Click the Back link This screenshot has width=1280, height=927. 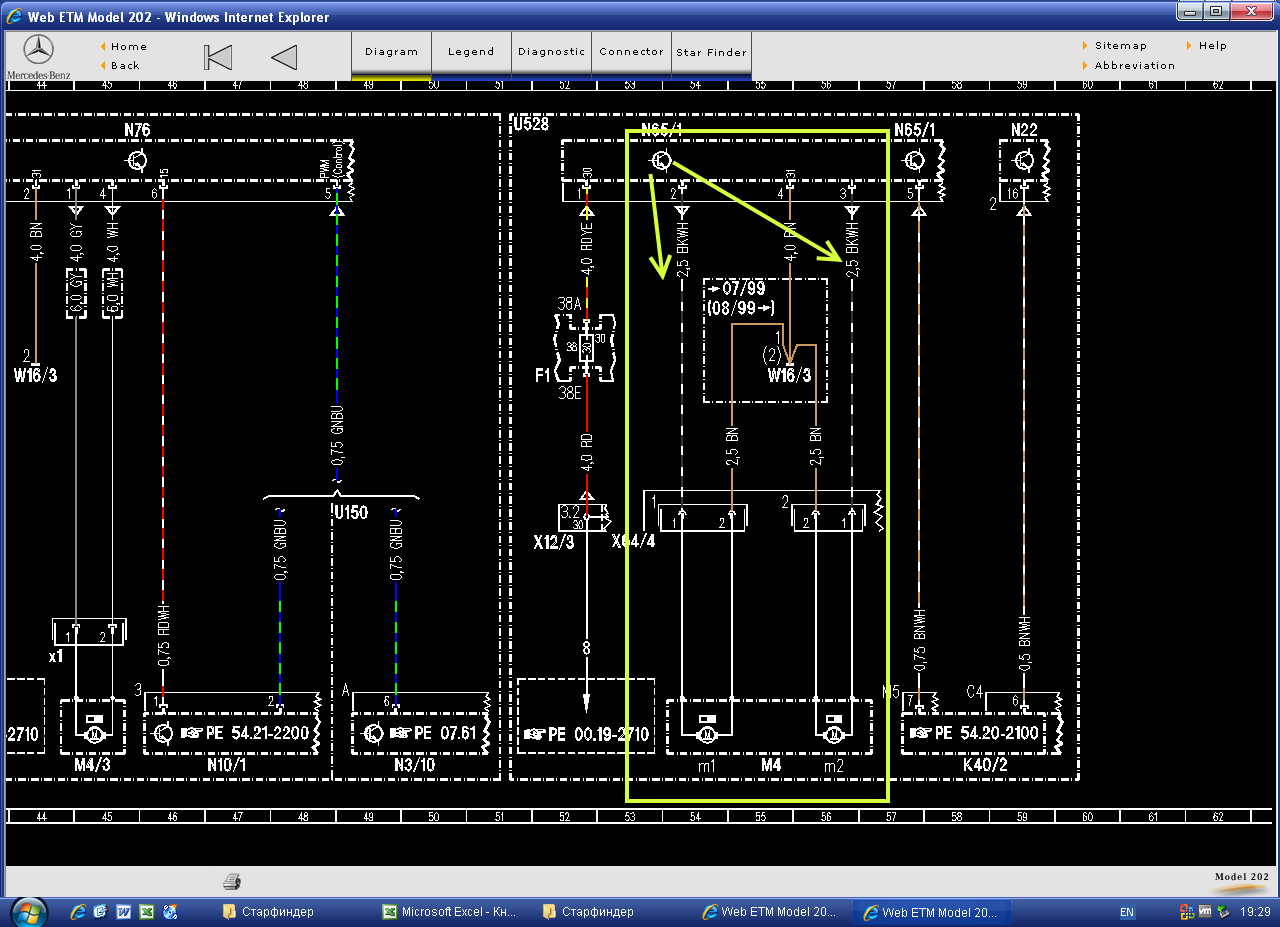click(x=125, y=66)
